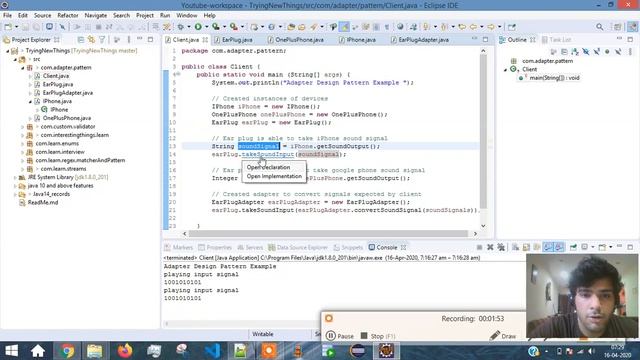
Task: Click the editor horizontal scrollbar
Action: (328, 233)
